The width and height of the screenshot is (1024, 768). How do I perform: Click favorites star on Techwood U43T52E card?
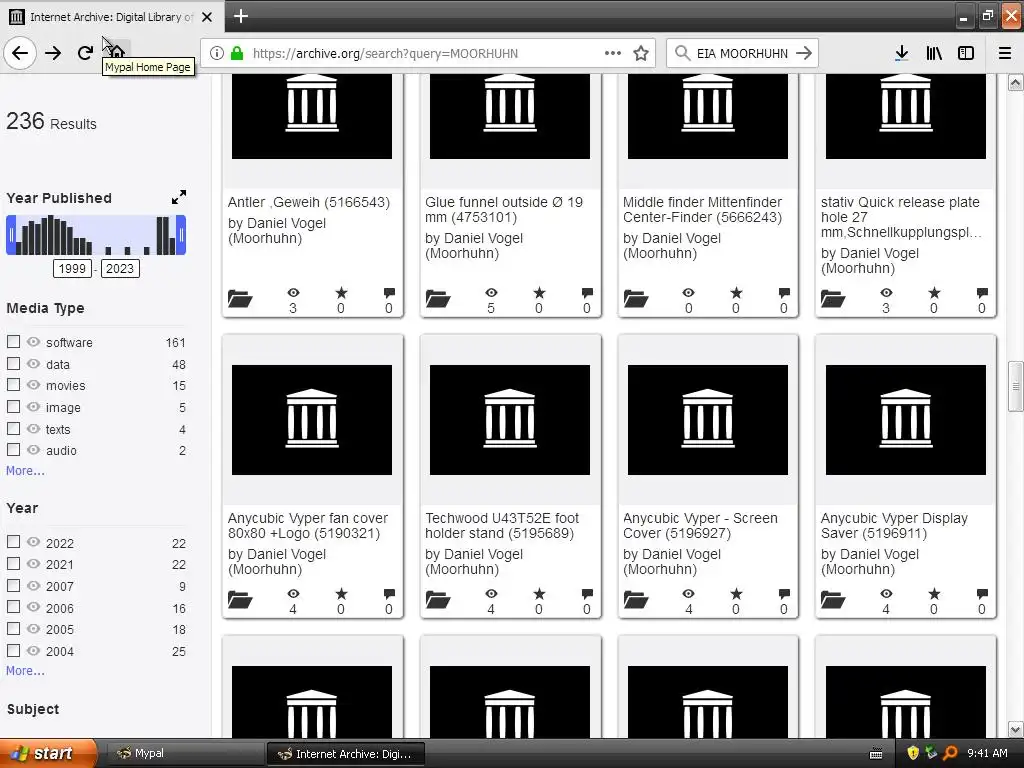coord(539,594)
